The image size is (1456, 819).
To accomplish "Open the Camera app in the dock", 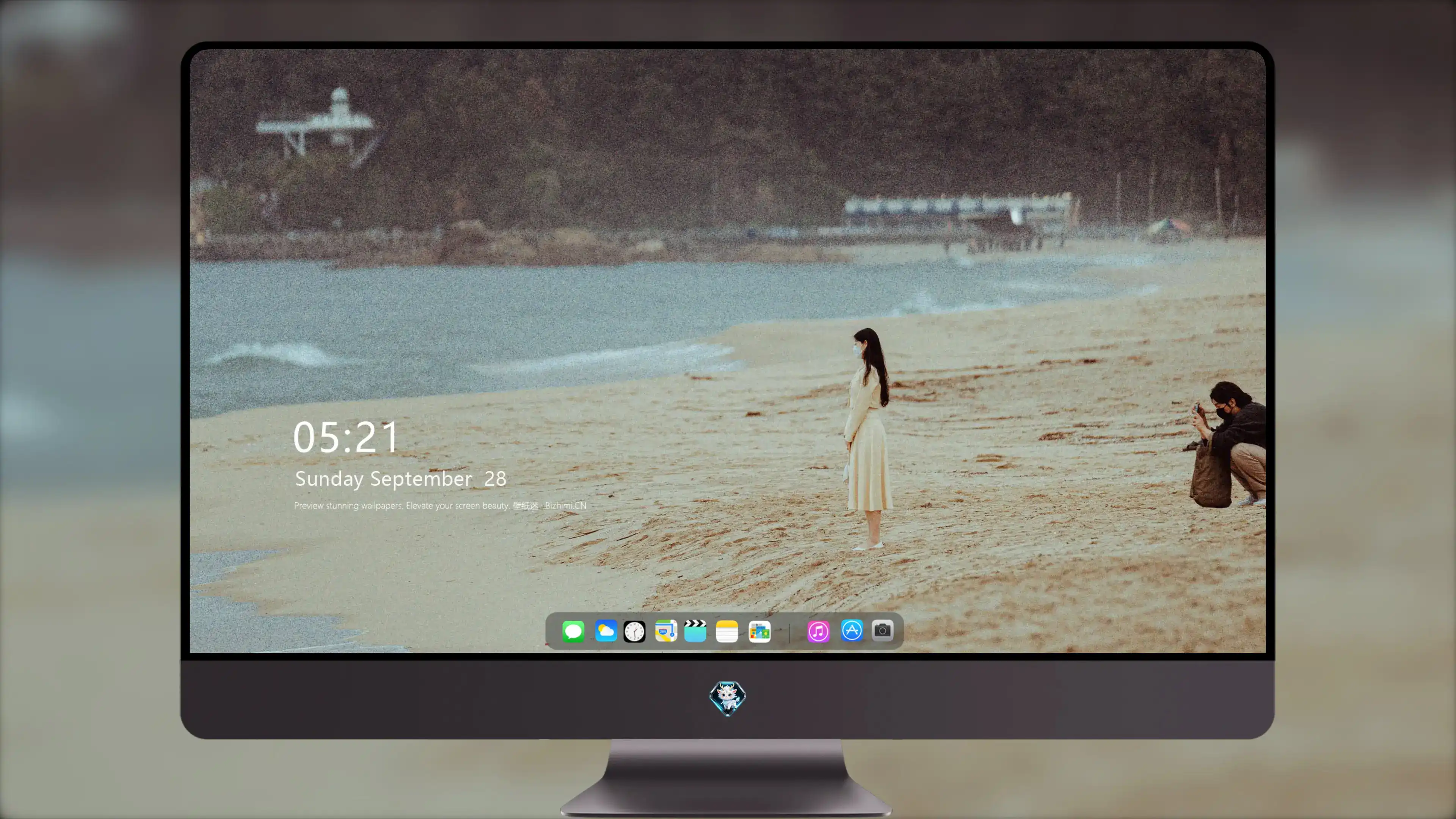I will point(882,630).
